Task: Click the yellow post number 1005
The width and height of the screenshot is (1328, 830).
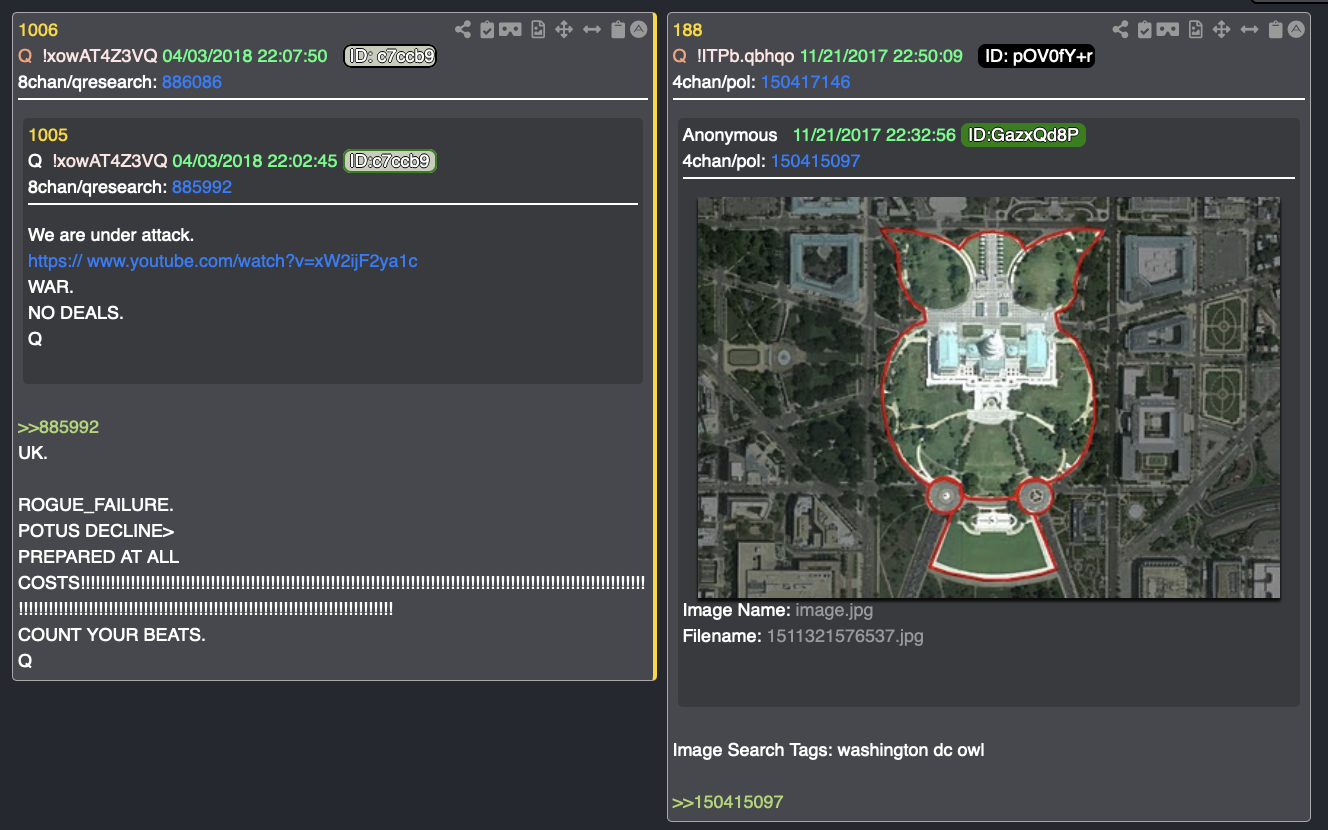Action: [48, 135]
